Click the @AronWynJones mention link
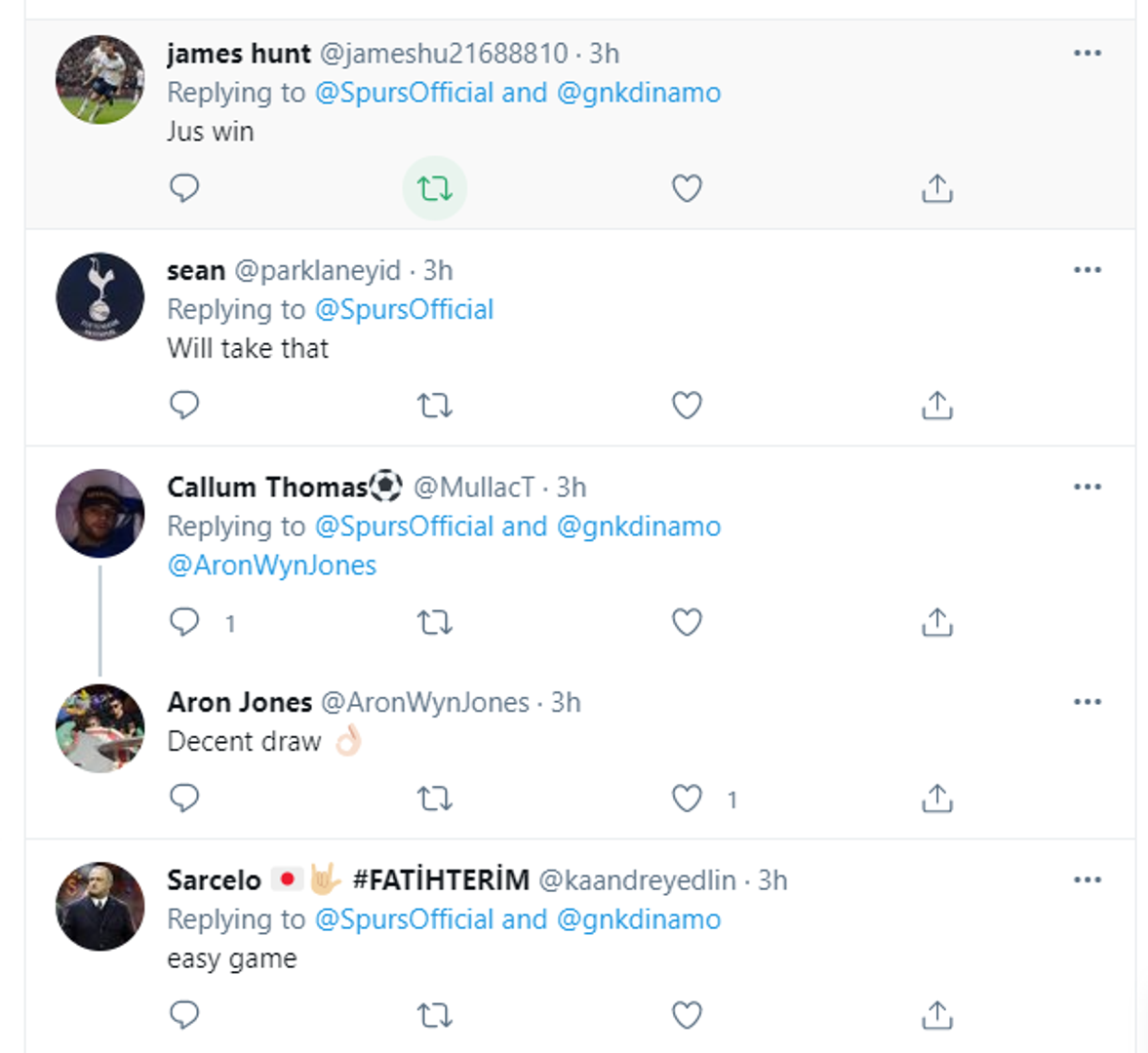Viewport: 1148px width, 1053px height. click(x=272, y=565)
